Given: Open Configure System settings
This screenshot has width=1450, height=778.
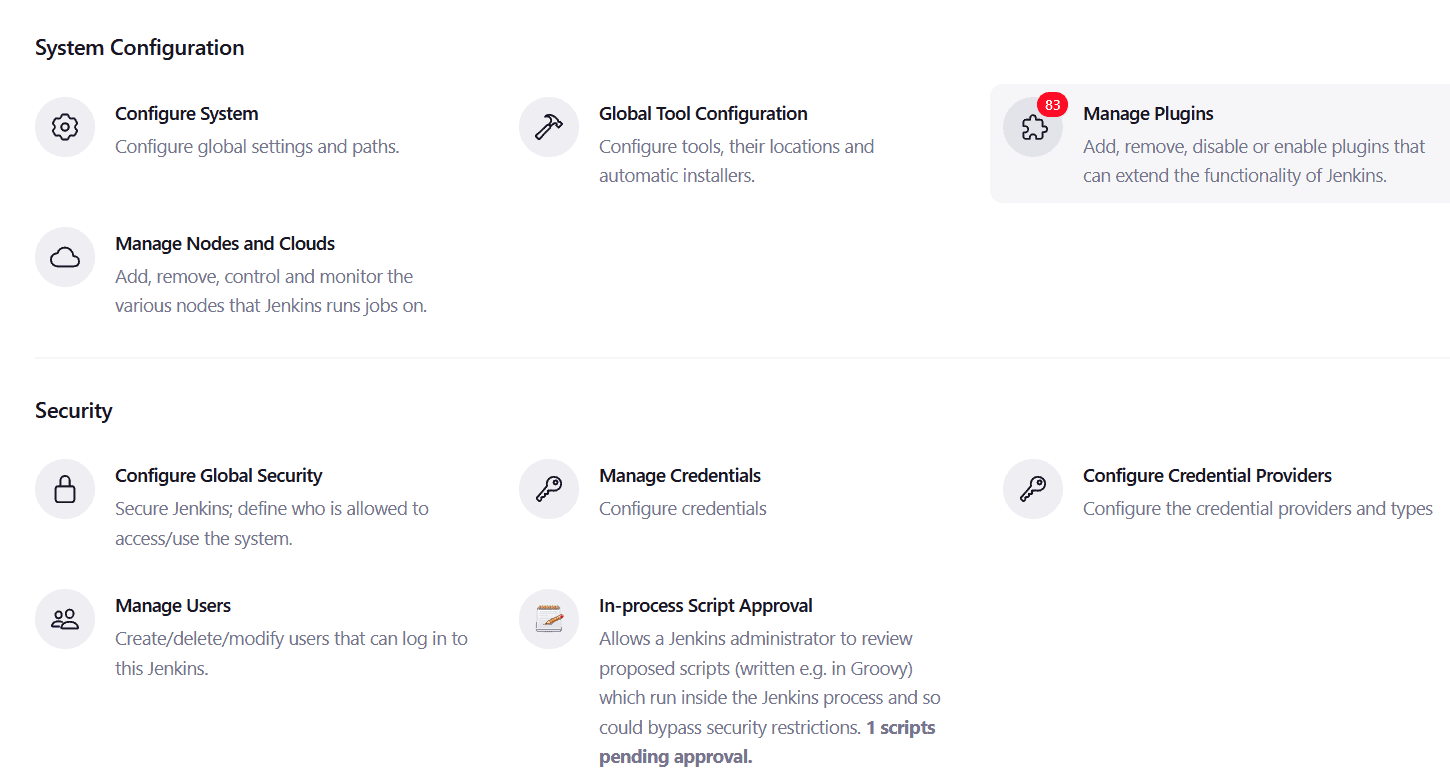Looking at the screenshot, I should [186, 113].
